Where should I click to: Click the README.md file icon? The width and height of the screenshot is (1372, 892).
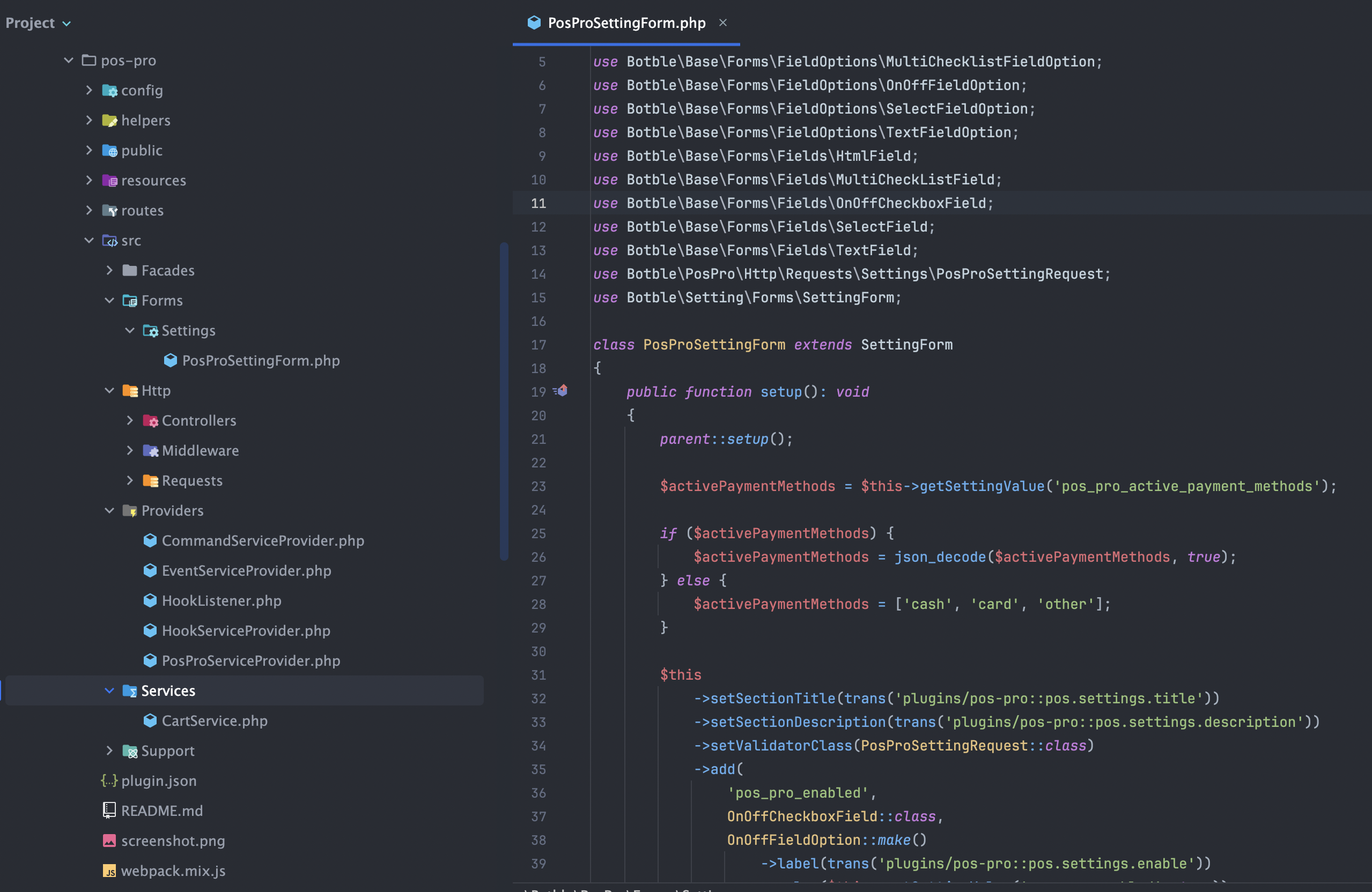(x=109, y=810)
